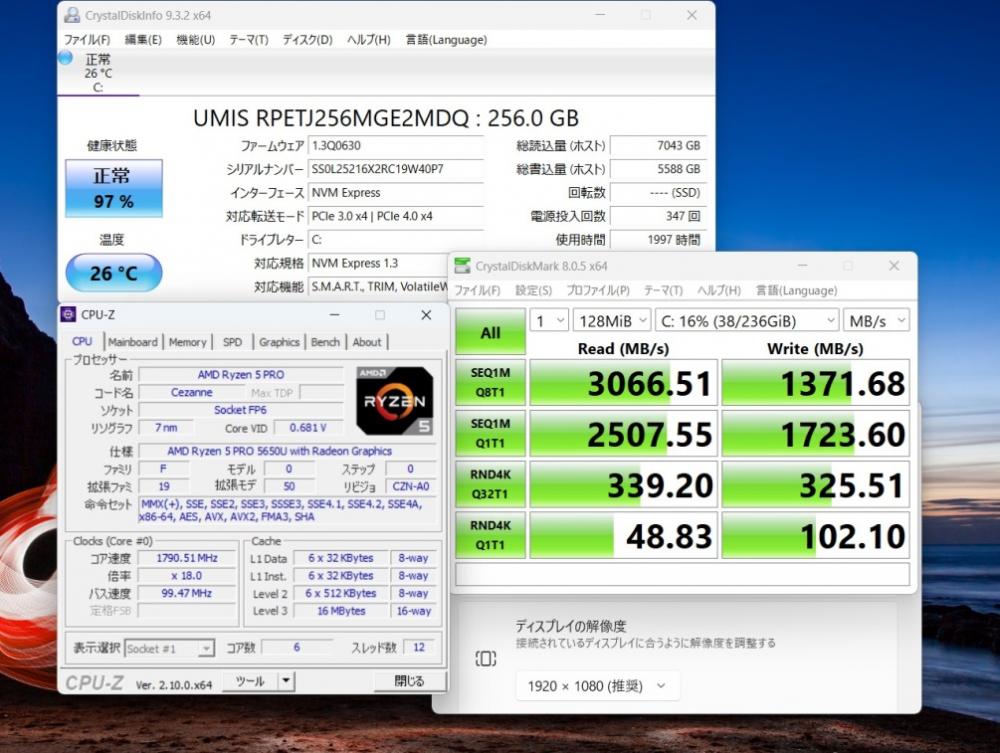The width and height of the screenshot is (1000, 753).
Task: Click the SEQ1M Q8T1 read result 3066.51
Action: pyautogui.click(x=623, y=383)
